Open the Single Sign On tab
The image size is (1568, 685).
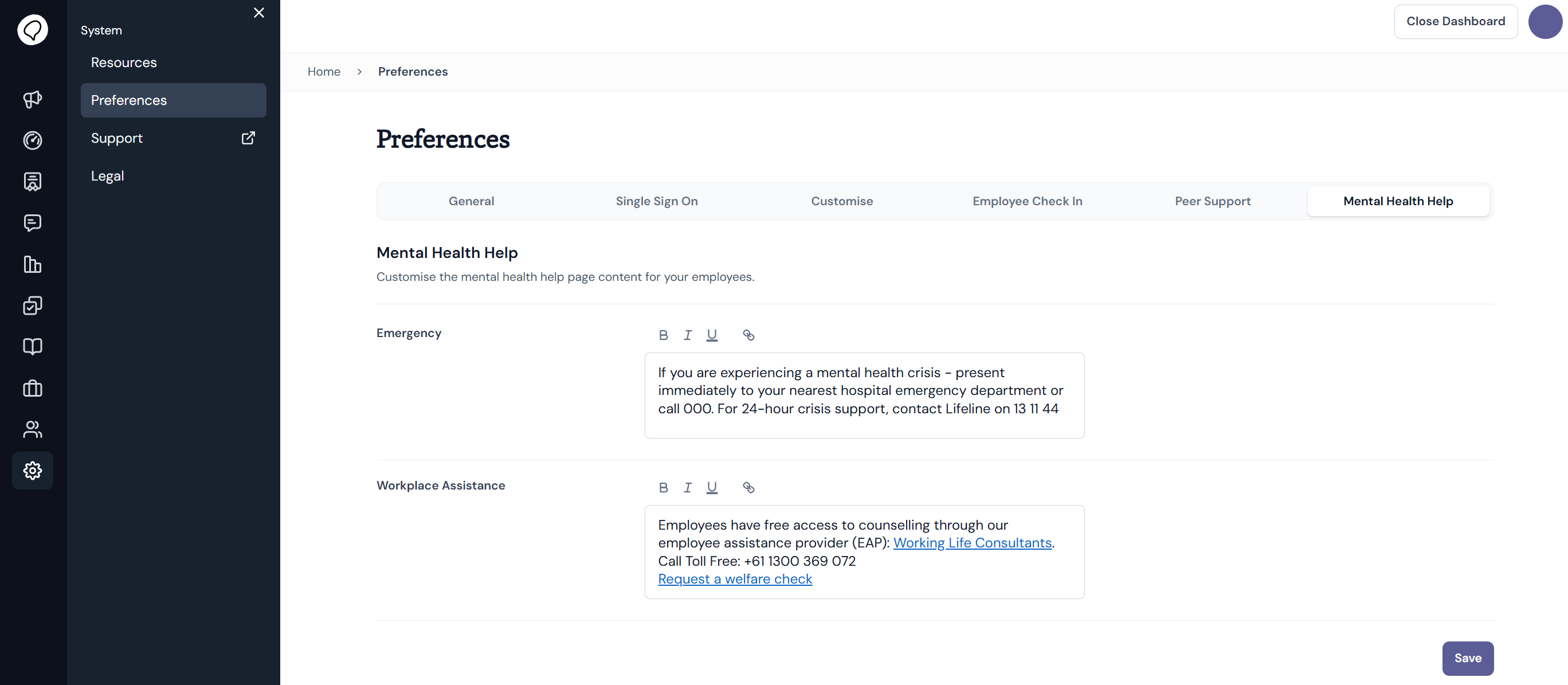[656, 201]
